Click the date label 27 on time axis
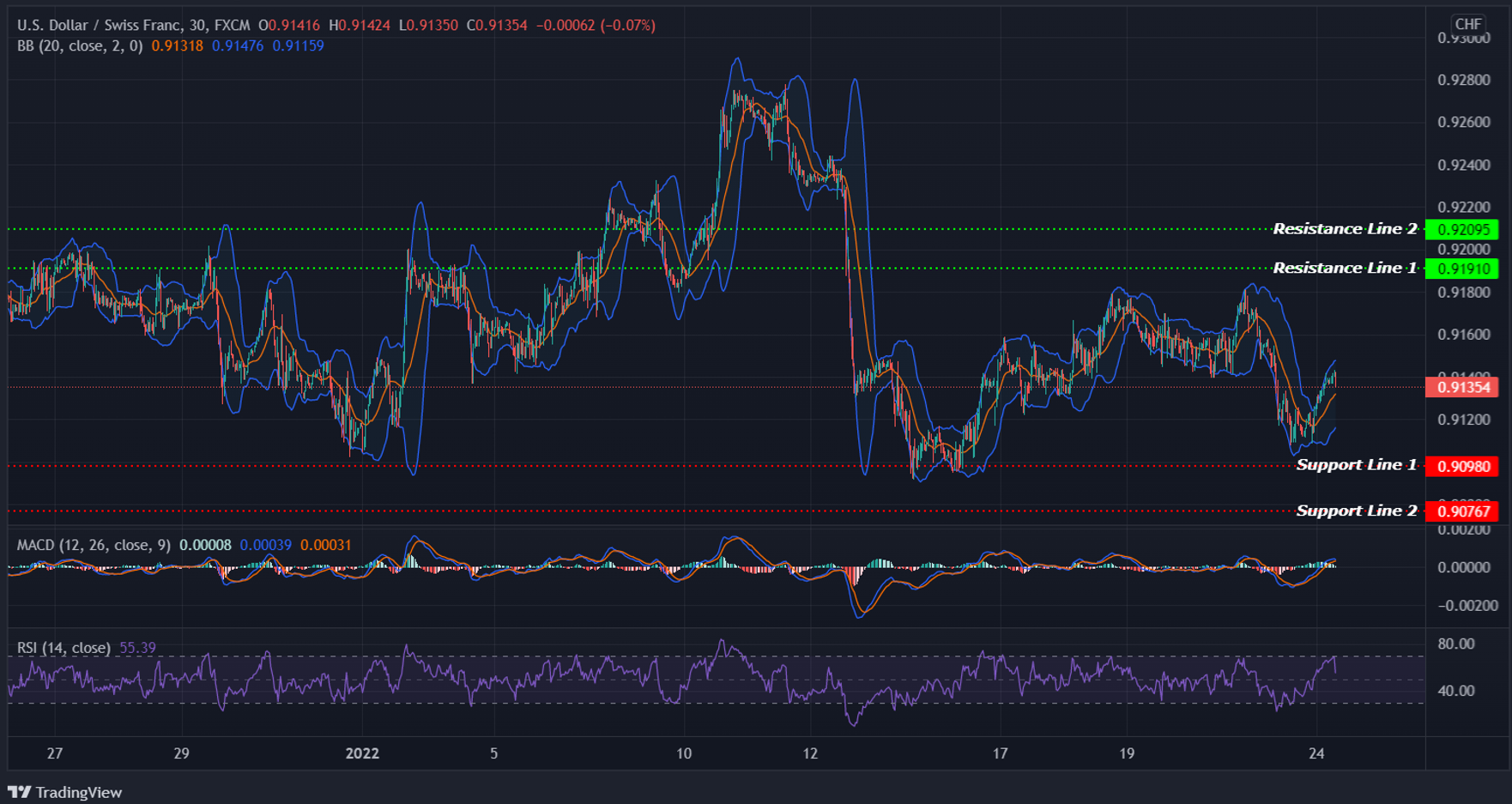The image size is (1512, 804). 54,754
